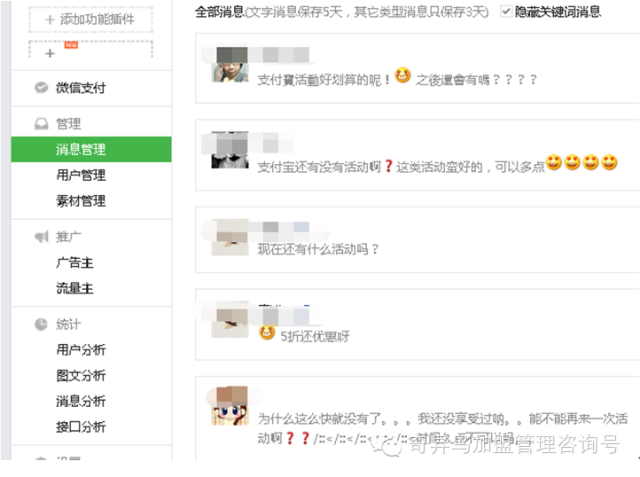The width and height of the screenshot is (640, 477).
Task: Click the plus icon with the new badge
Action: (50, 53)
